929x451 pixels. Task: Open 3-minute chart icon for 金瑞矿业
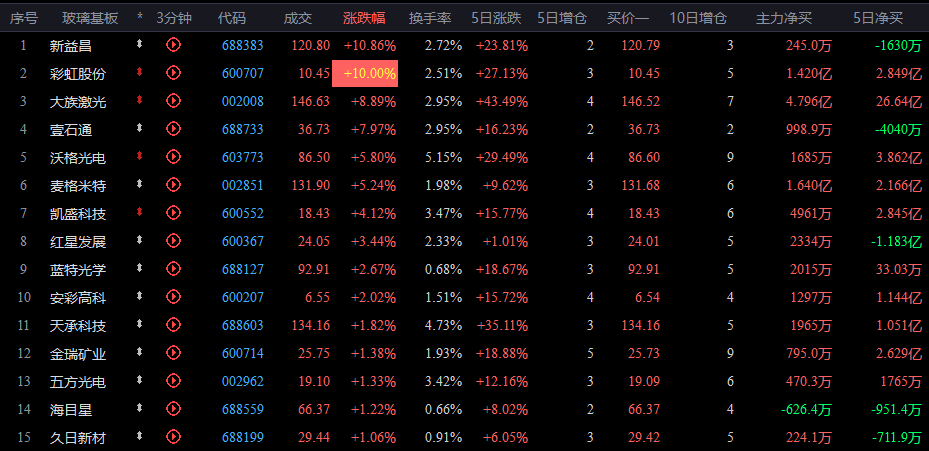click(x=174, y=353)
